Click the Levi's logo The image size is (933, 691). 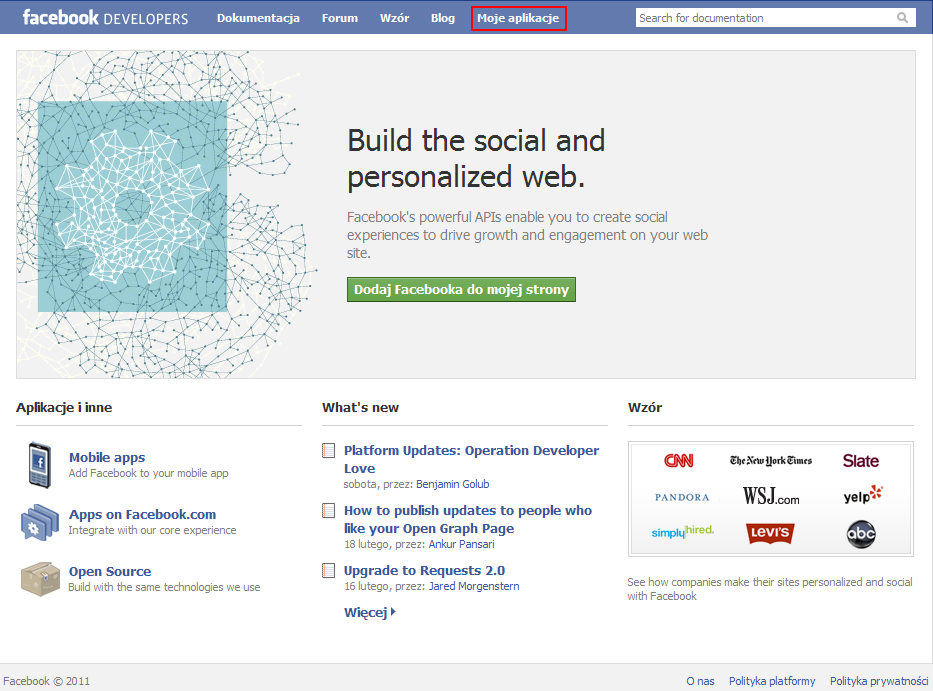pyautogui.click(x=770, y=533)
